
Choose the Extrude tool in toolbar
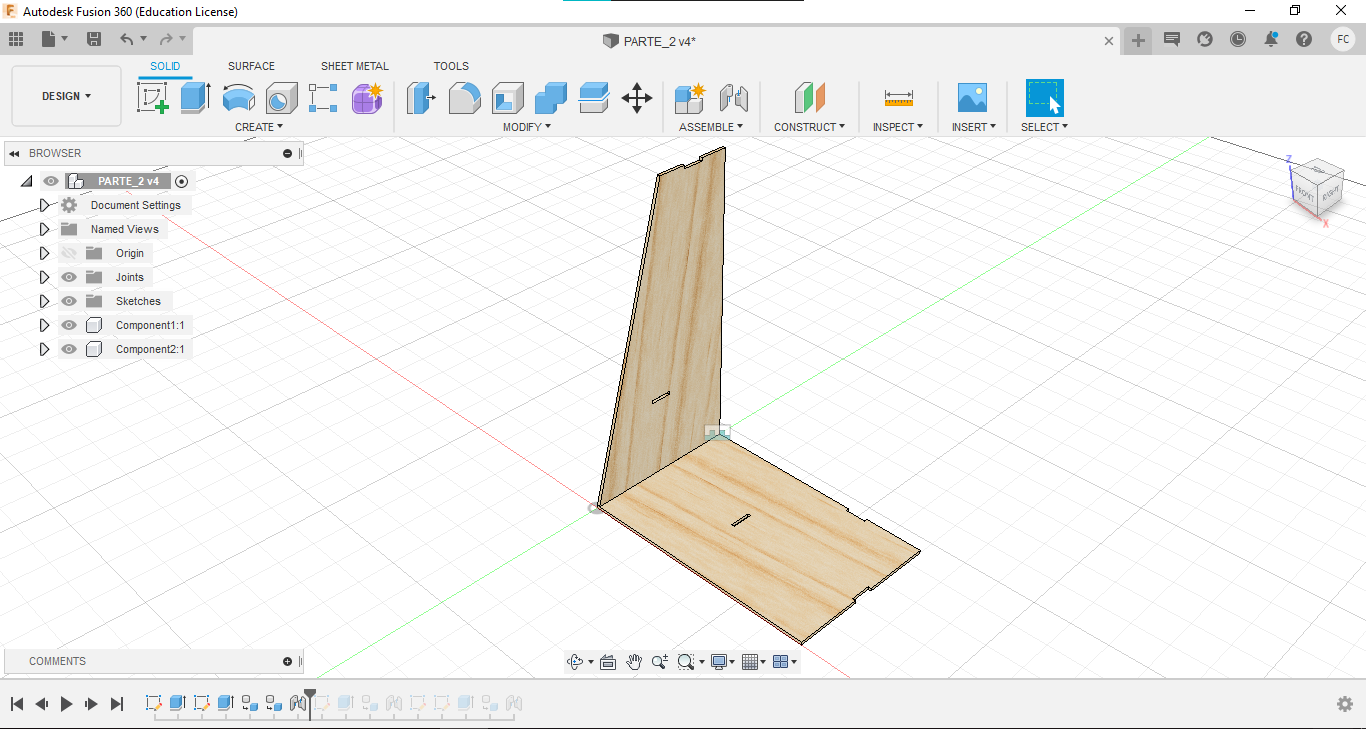point(195,98)
